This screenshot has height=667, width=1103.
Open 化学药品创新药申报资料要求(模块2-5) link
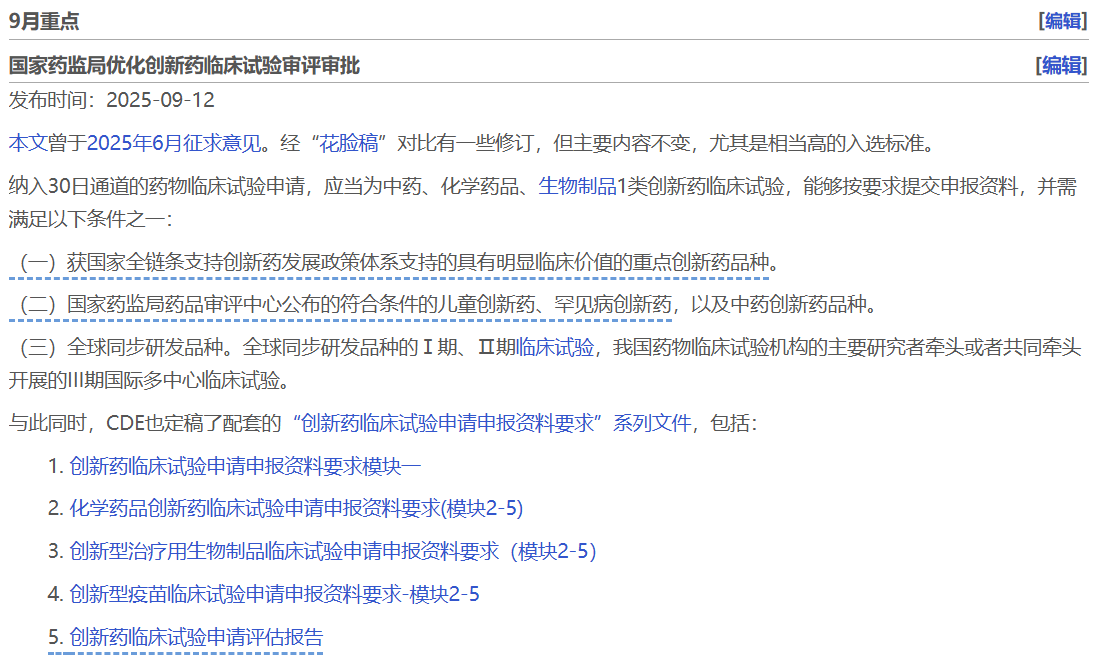(296, 509)
